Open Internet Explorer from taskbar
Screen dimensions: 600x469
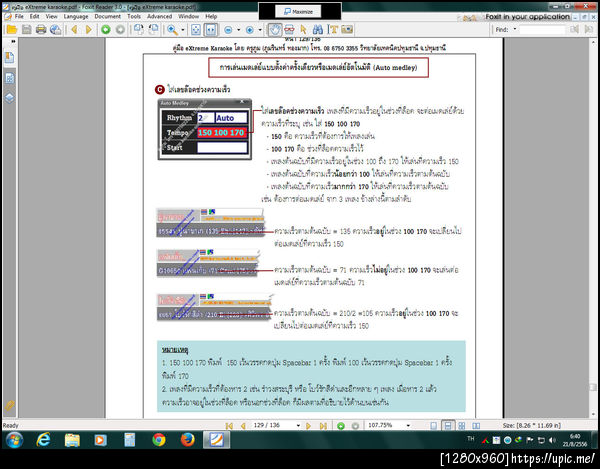43,440
